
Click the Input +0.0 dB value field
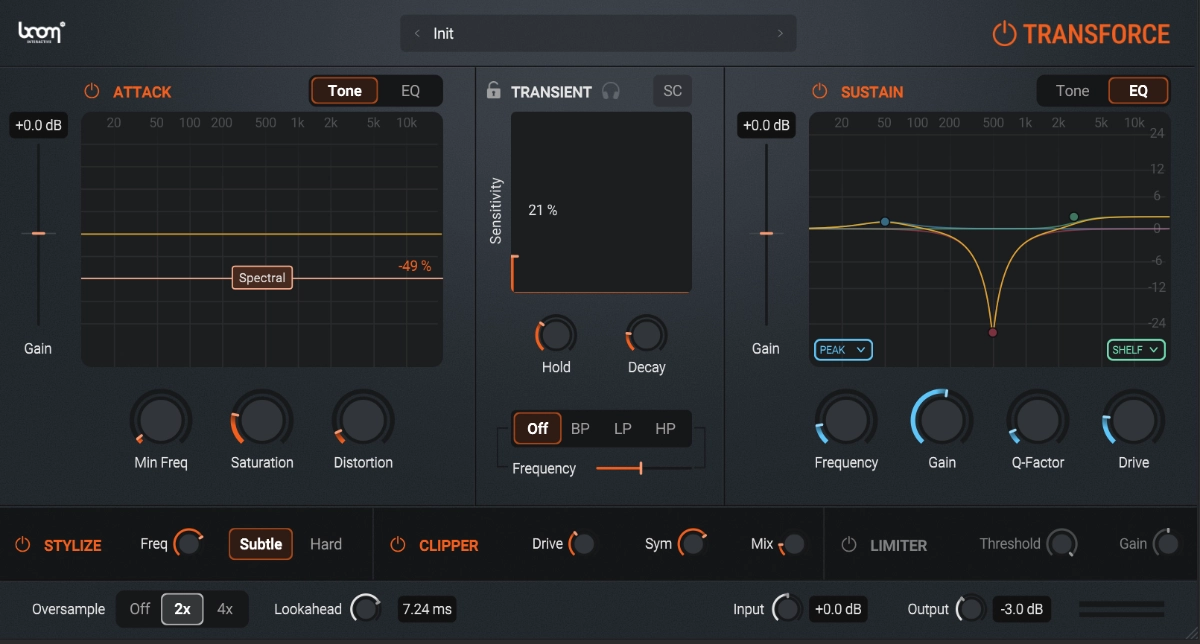838,609
